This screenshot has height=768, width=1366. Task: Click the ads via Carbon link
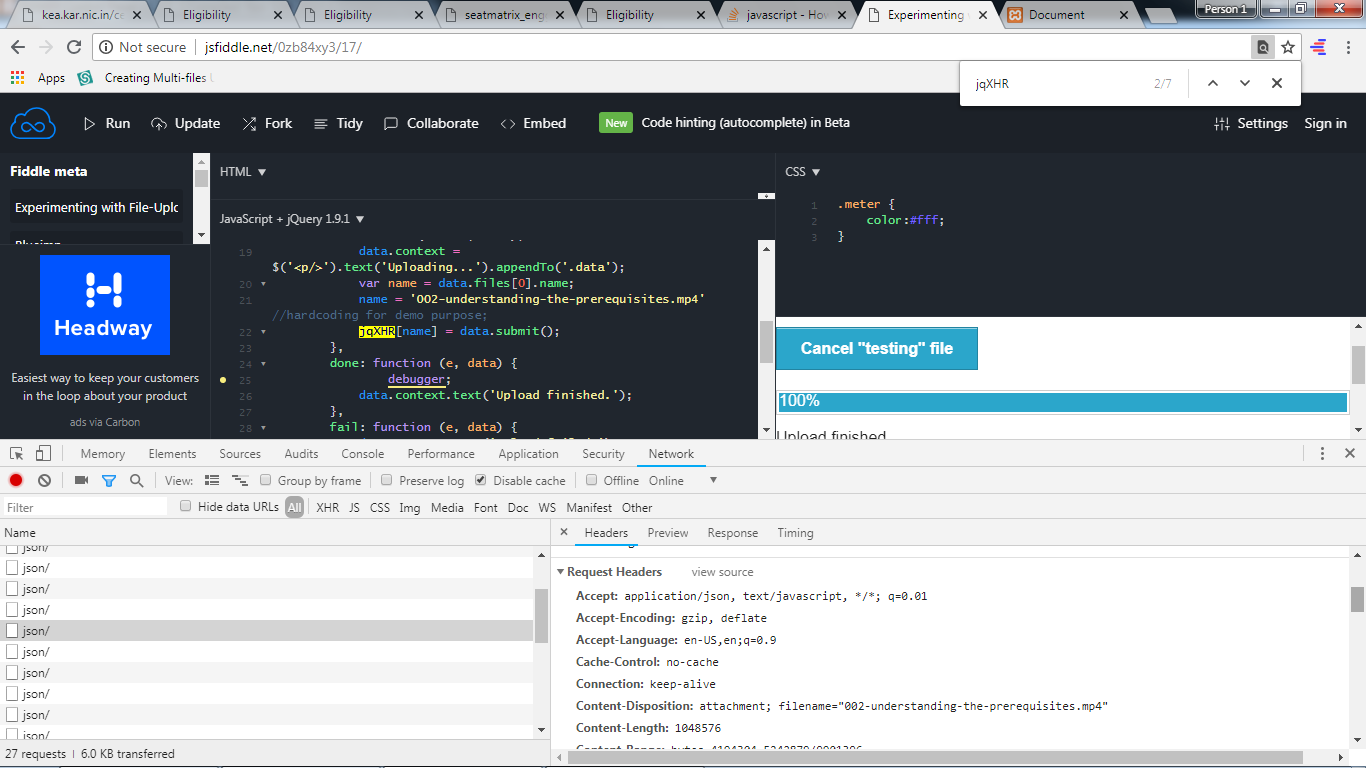(105, 422)
